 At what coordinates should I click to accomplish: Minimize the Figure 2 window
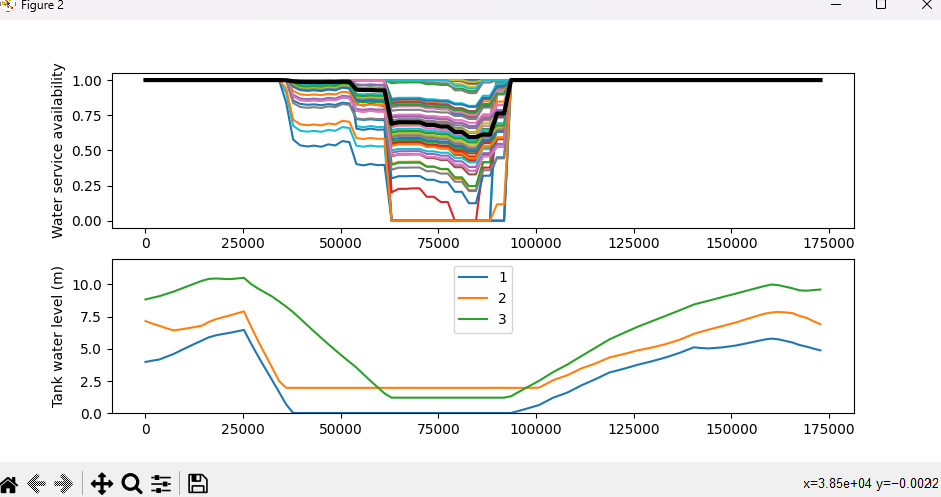835,5
